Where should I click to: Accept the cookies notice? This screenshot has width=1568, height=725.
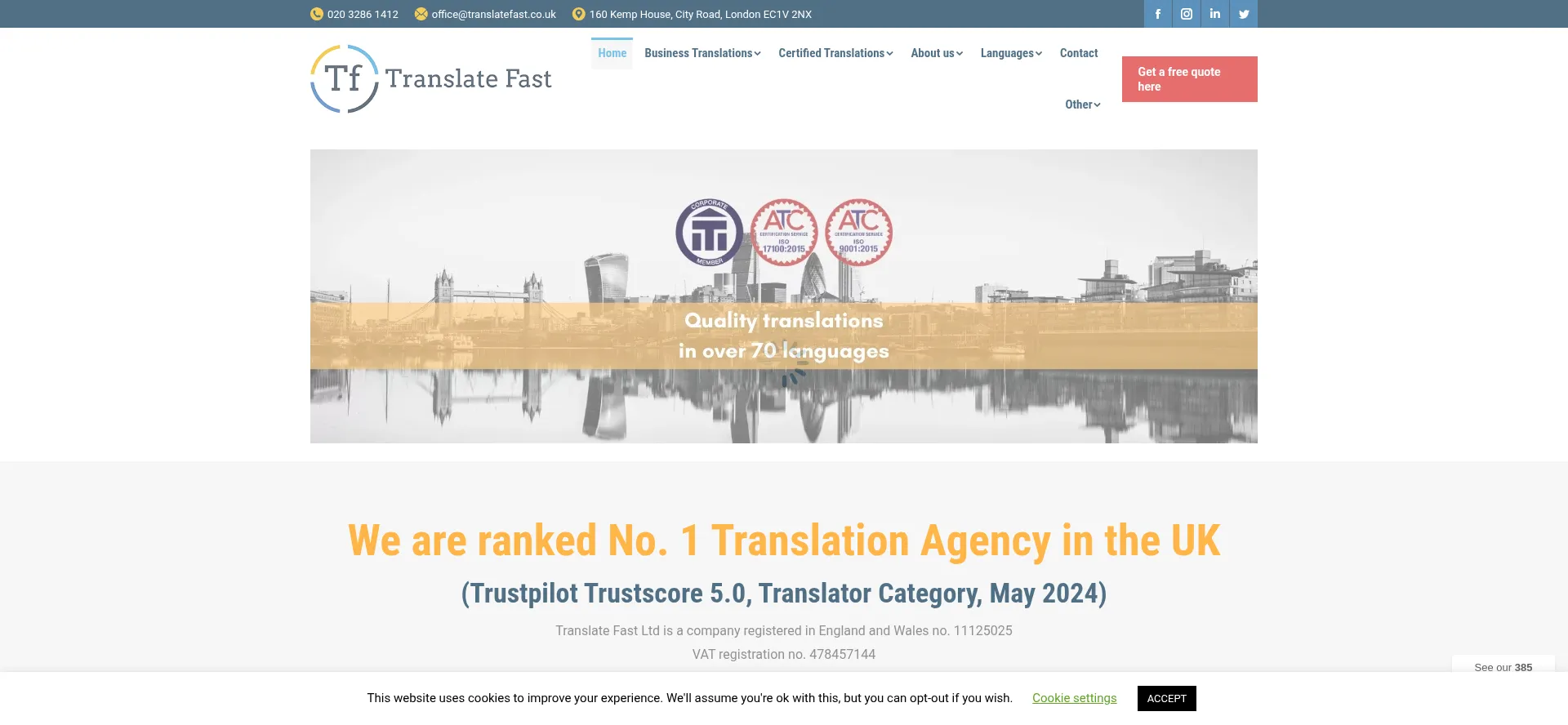pyautogui.click(x=1166, y=698)
